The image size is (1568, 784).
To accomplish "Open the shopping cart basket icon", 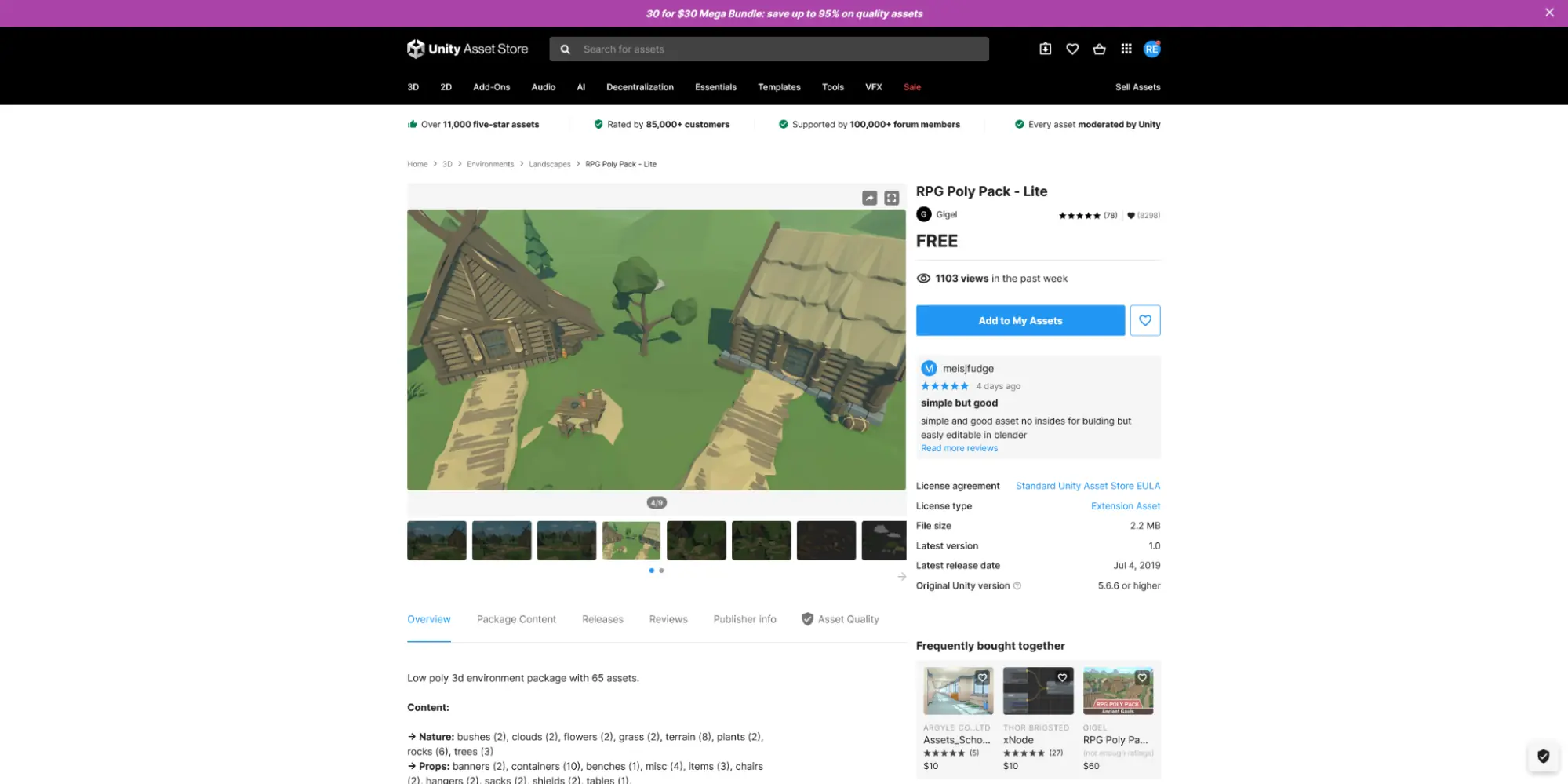I will (x=1099, y=49).
